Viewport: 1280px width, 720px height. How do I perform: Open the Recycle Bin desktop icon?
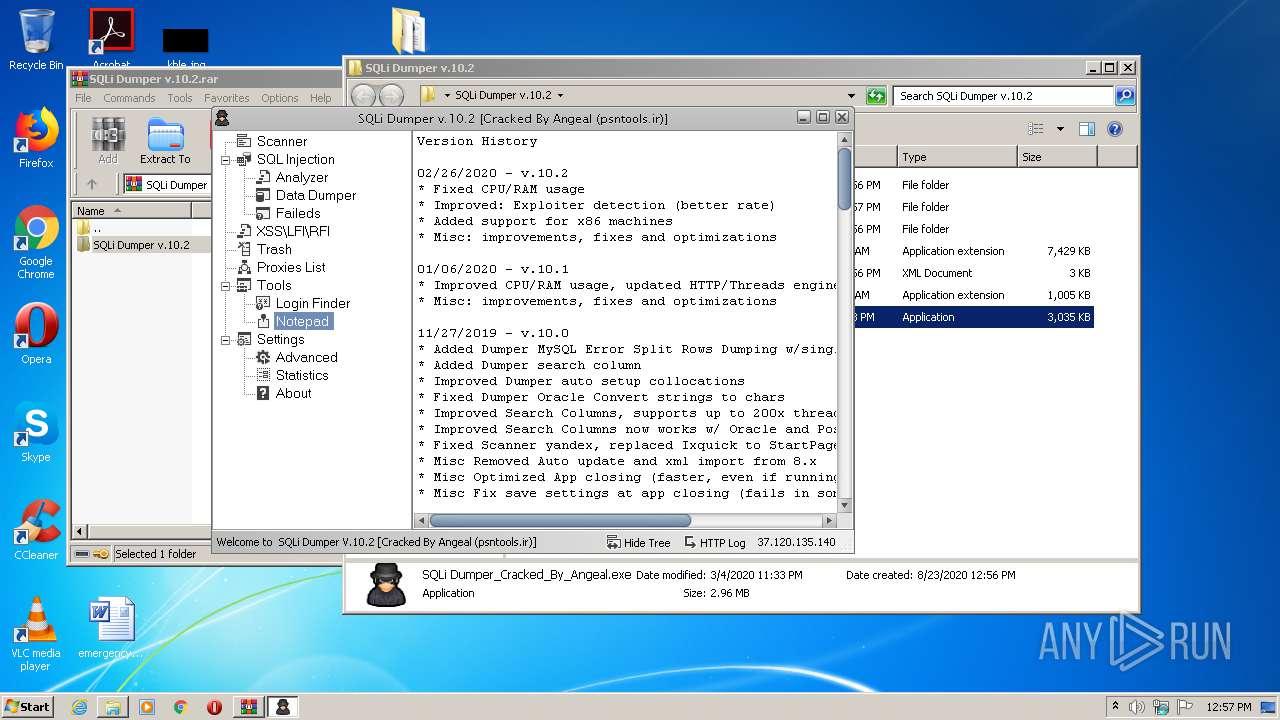[36, 40]
